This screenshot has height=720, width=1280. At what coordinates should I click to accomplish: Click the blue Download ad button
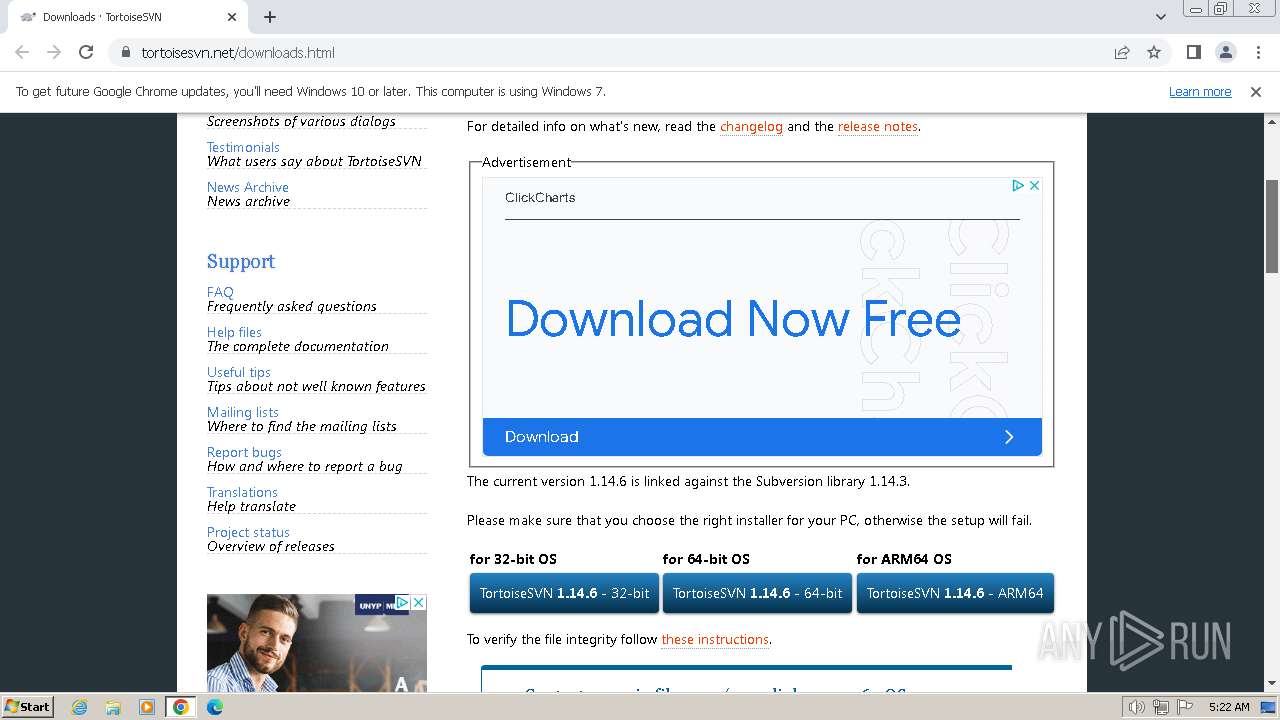pos(762,437)
